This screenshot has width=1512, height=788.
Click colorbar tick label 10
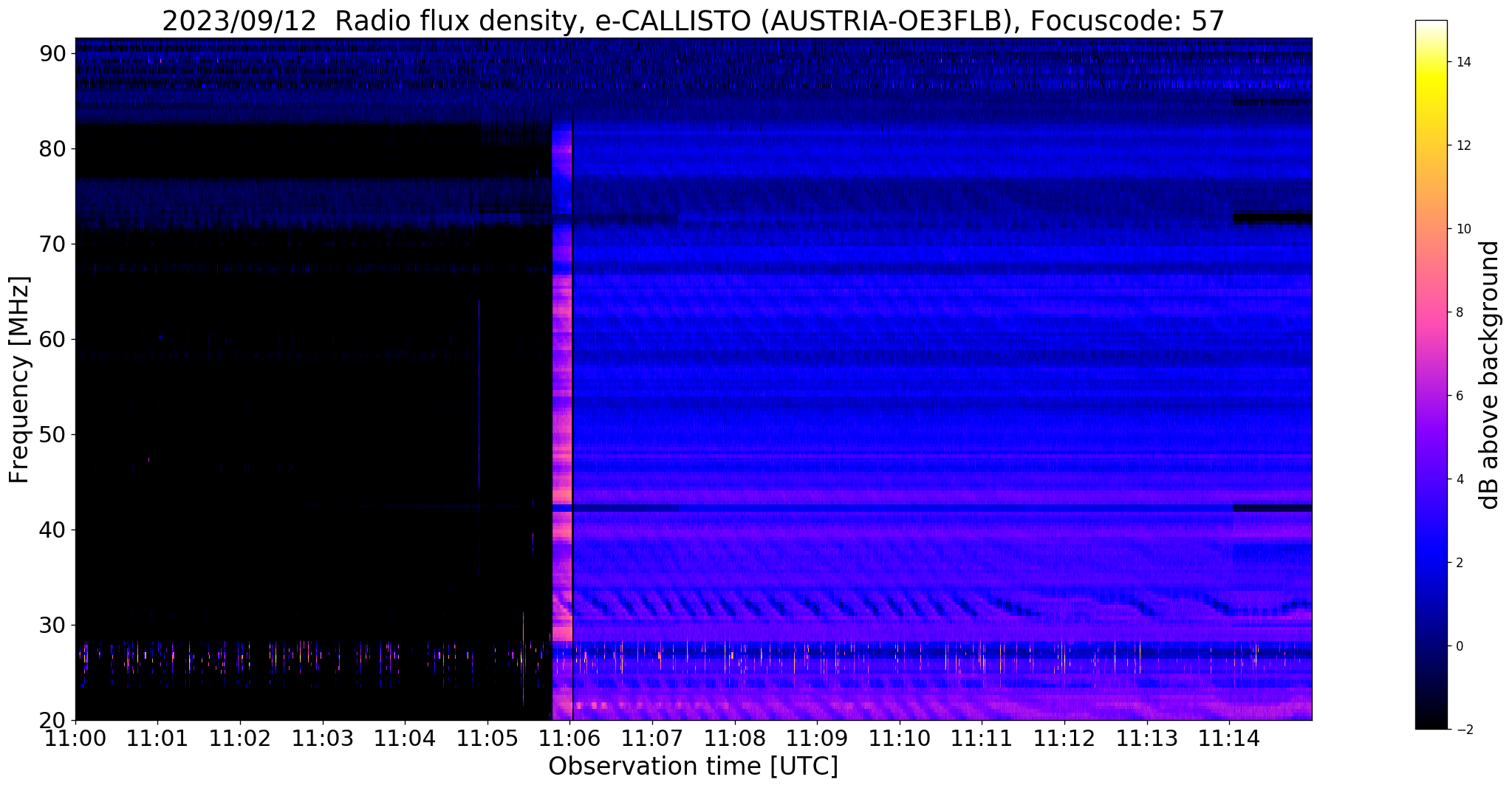pyautogui.click(x=1463, y=229)
